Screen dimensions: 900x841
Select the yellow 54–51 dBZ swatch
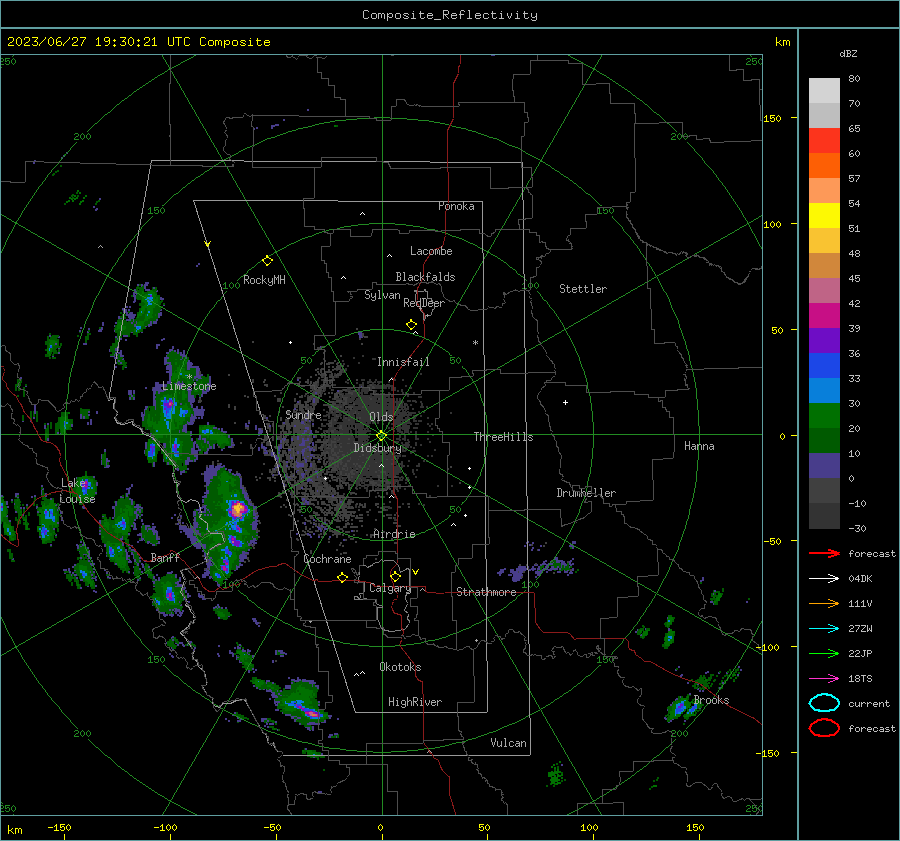[824, 215]
